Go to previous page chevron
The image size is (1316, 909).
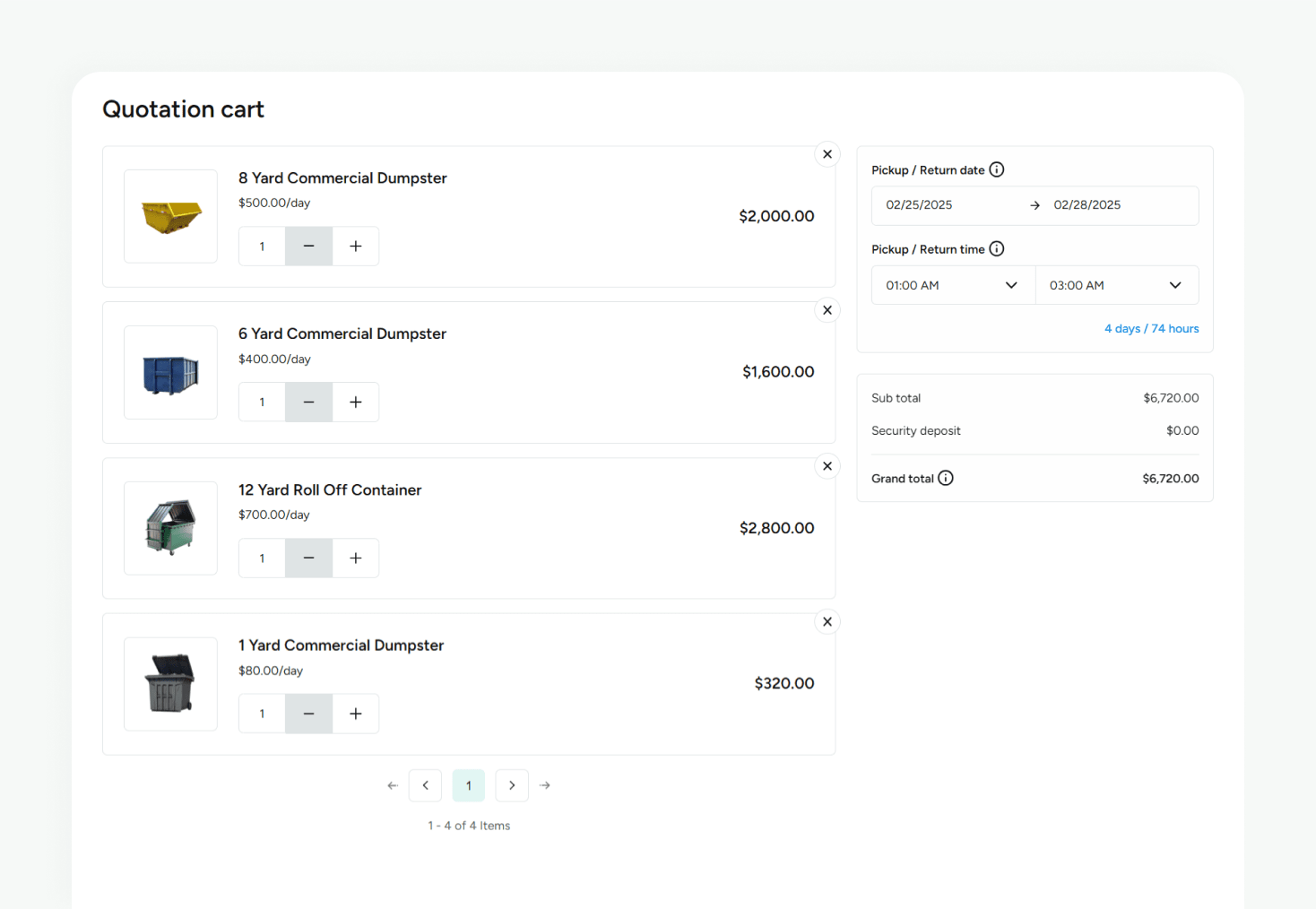[426, 785]
